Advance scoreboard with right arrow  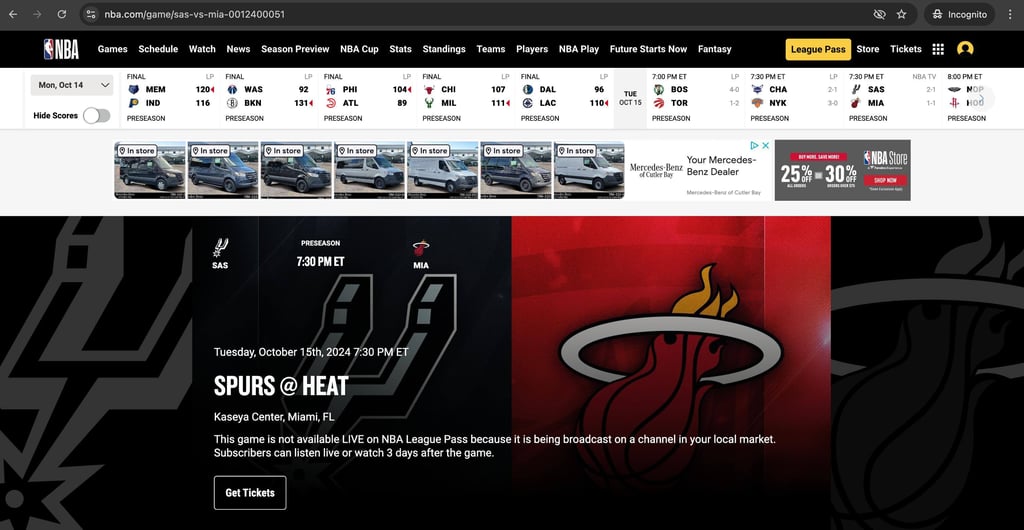[981, 98]
